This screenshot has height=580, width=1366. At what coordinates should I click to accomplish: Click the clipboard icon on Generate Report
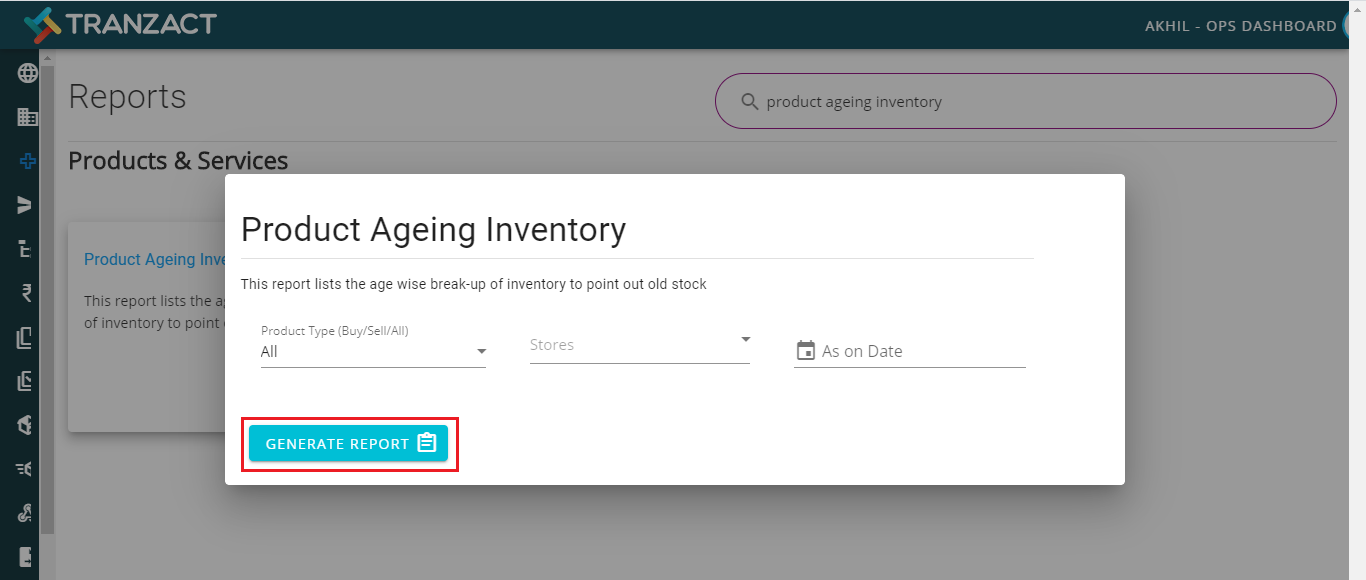pyautogui.click(x=427, y=443)
